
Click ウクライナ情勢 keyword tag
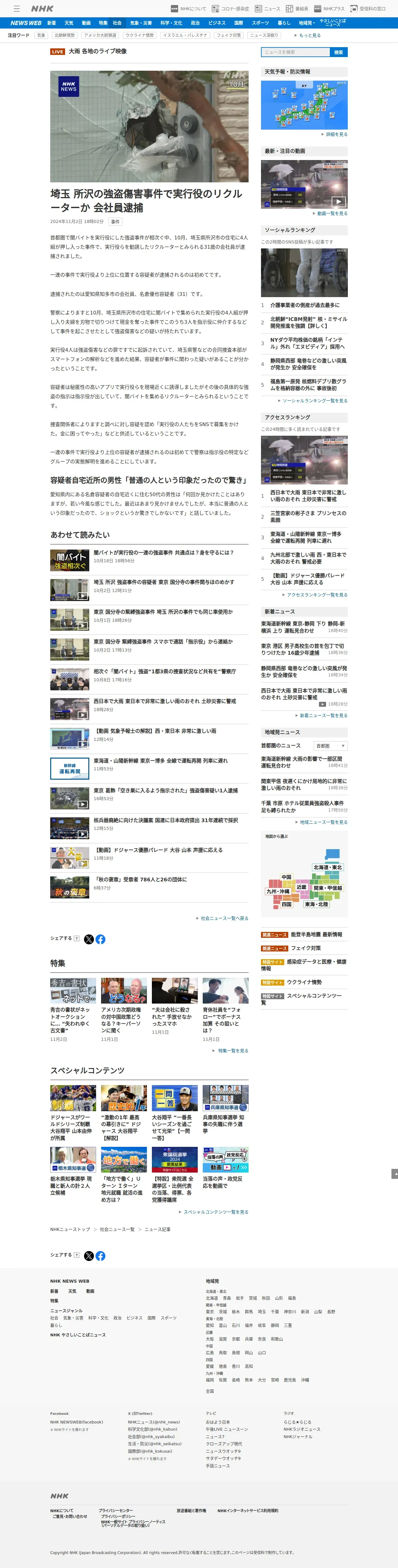(x=139, y=35)
